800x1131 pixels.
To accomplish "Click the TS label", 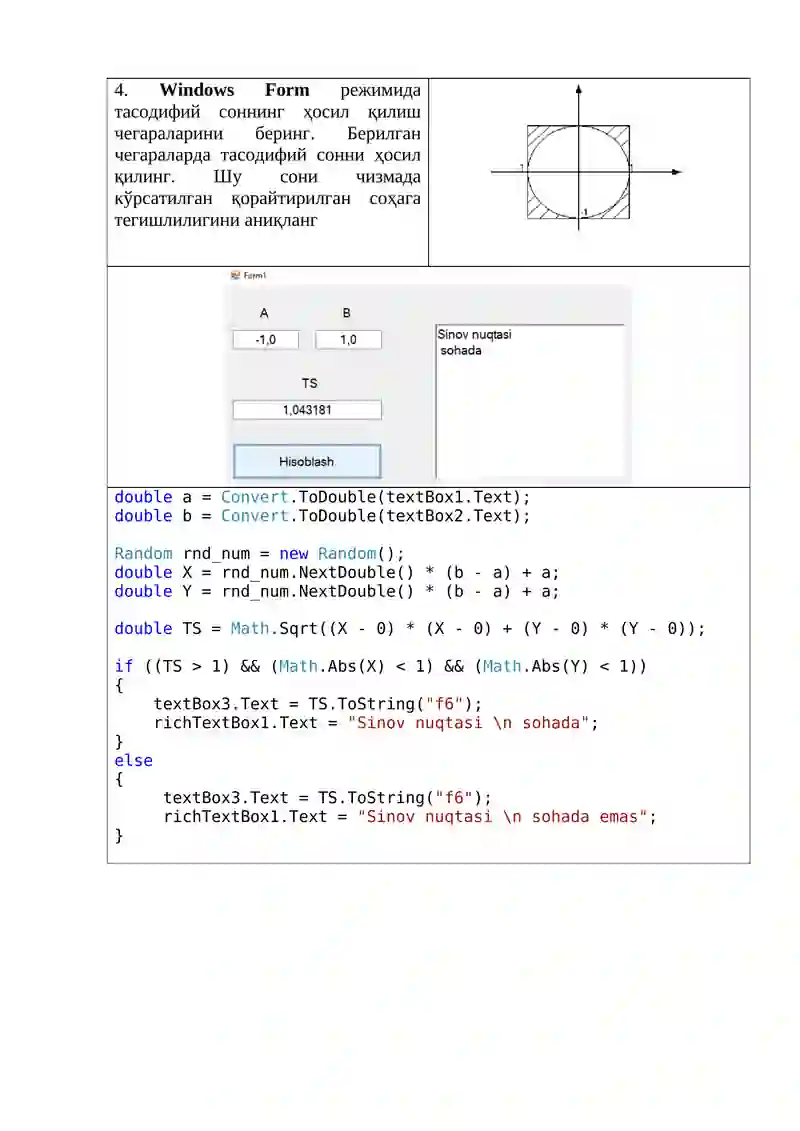I will (309, 383).
